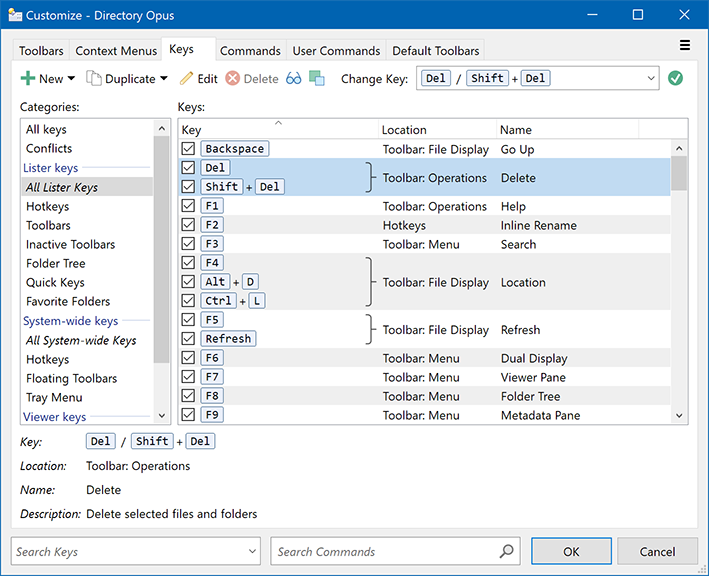Switch to the Context Menus tab
Viewport: 709px width, 576px height.
click(116, 51)
